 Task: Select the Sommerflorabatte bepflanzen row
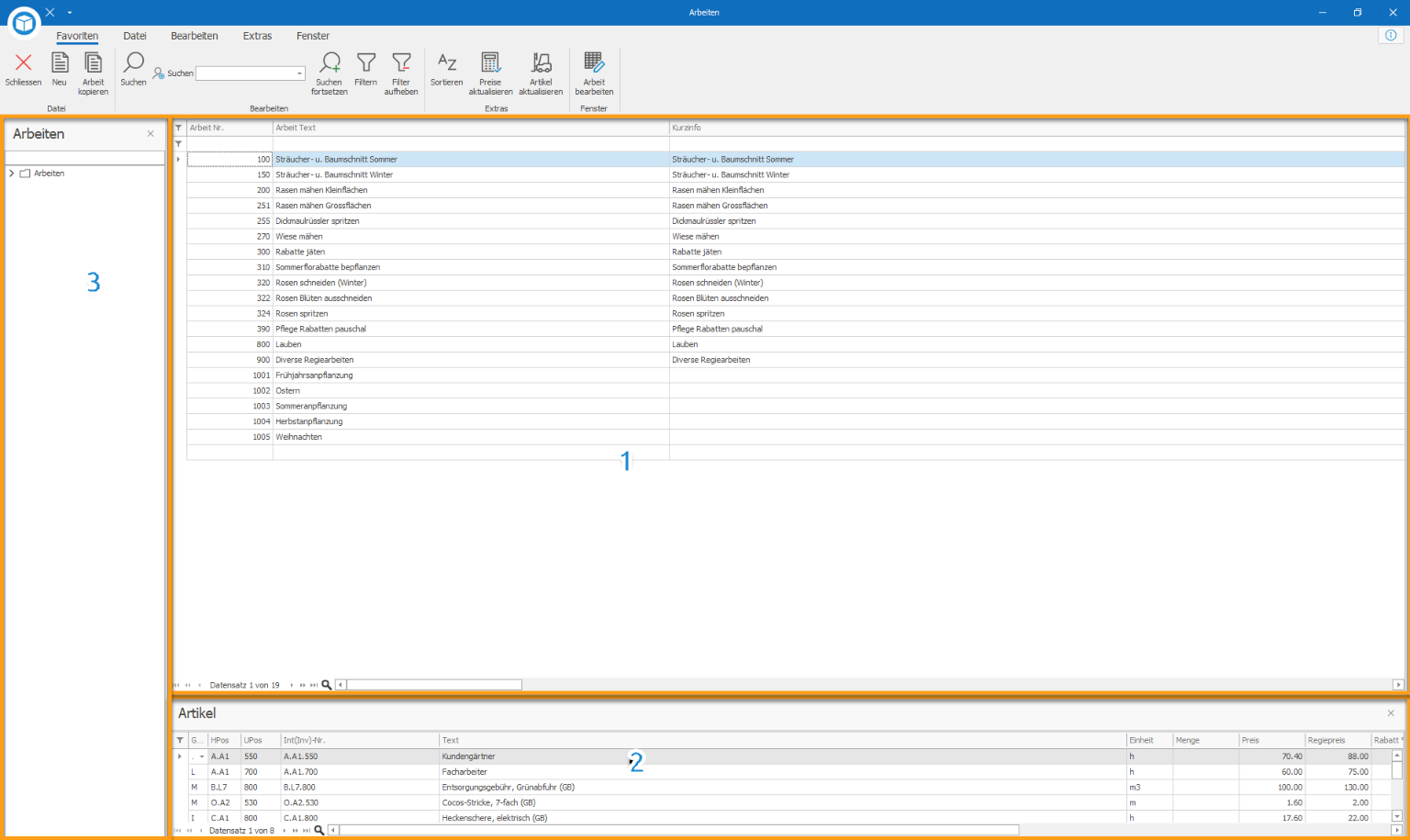796,267
